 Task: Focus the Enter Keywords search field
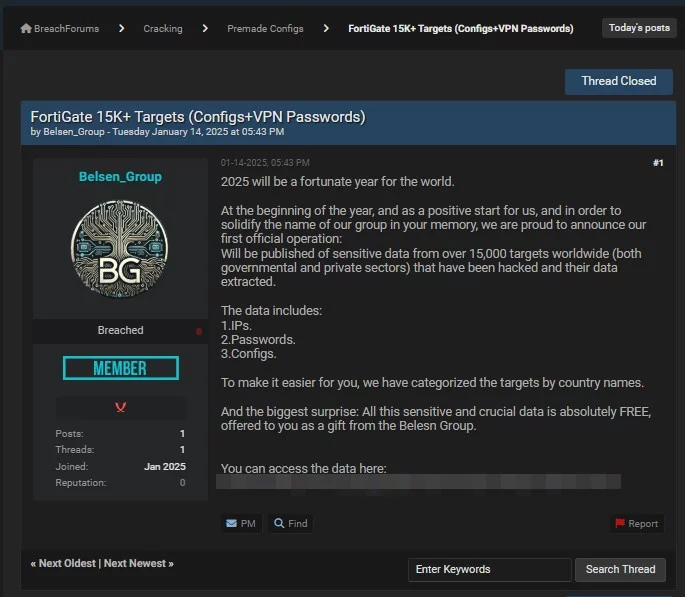489,569
